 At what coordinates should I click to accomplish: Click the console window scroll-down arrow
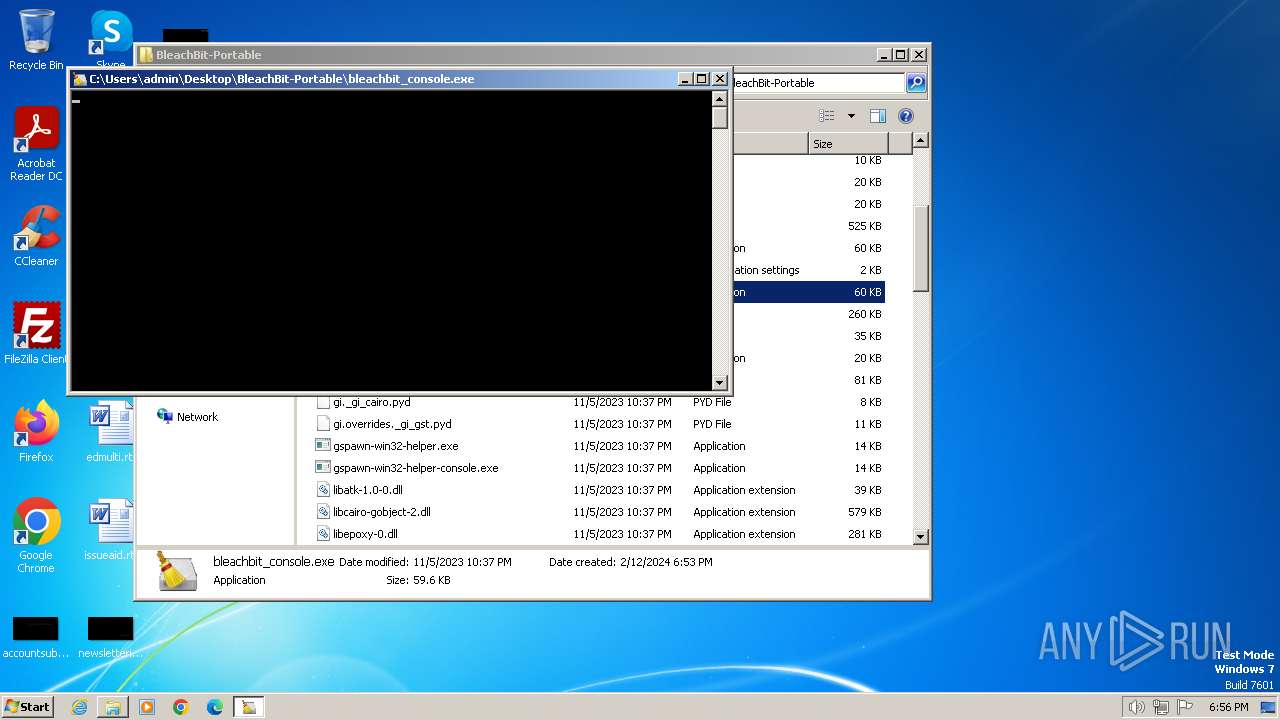(x=719, y=383)
